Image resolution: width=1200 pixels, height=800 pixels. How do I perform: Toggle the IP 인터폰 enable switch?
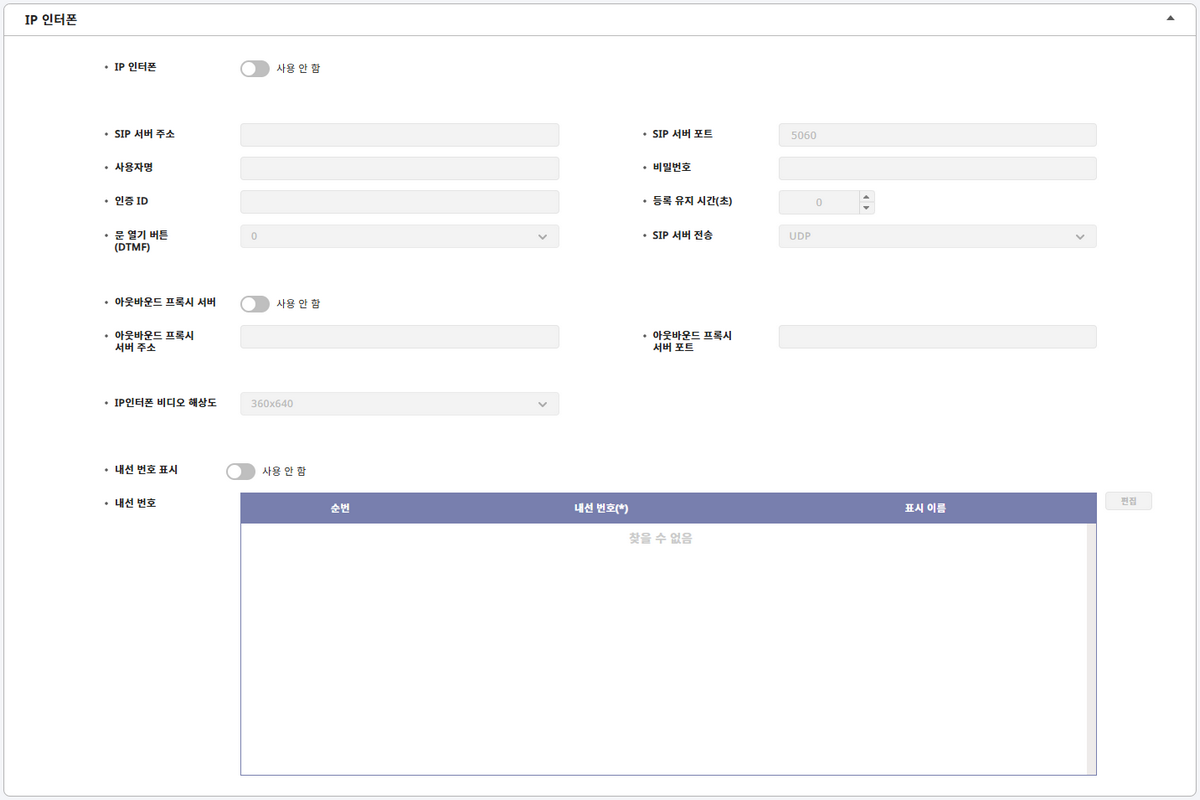pos(255,68)
